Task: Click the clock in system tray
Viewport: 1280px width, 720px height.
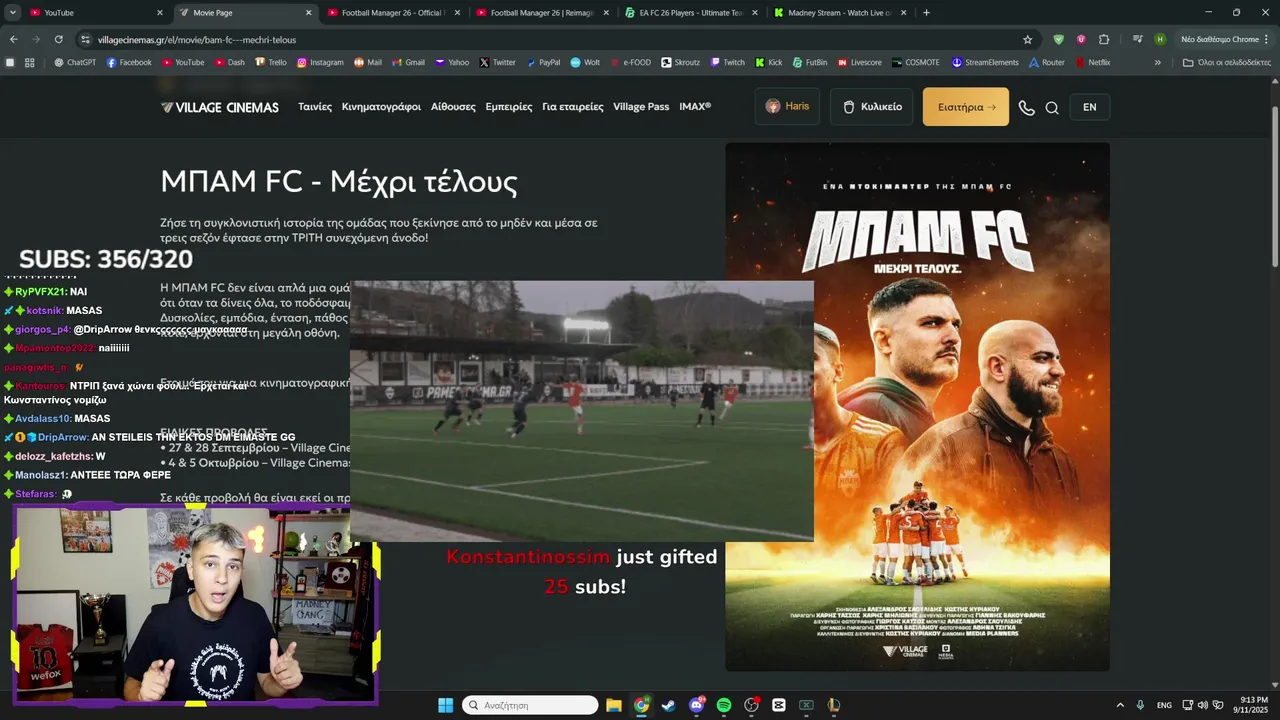Action: point(1253,705)
